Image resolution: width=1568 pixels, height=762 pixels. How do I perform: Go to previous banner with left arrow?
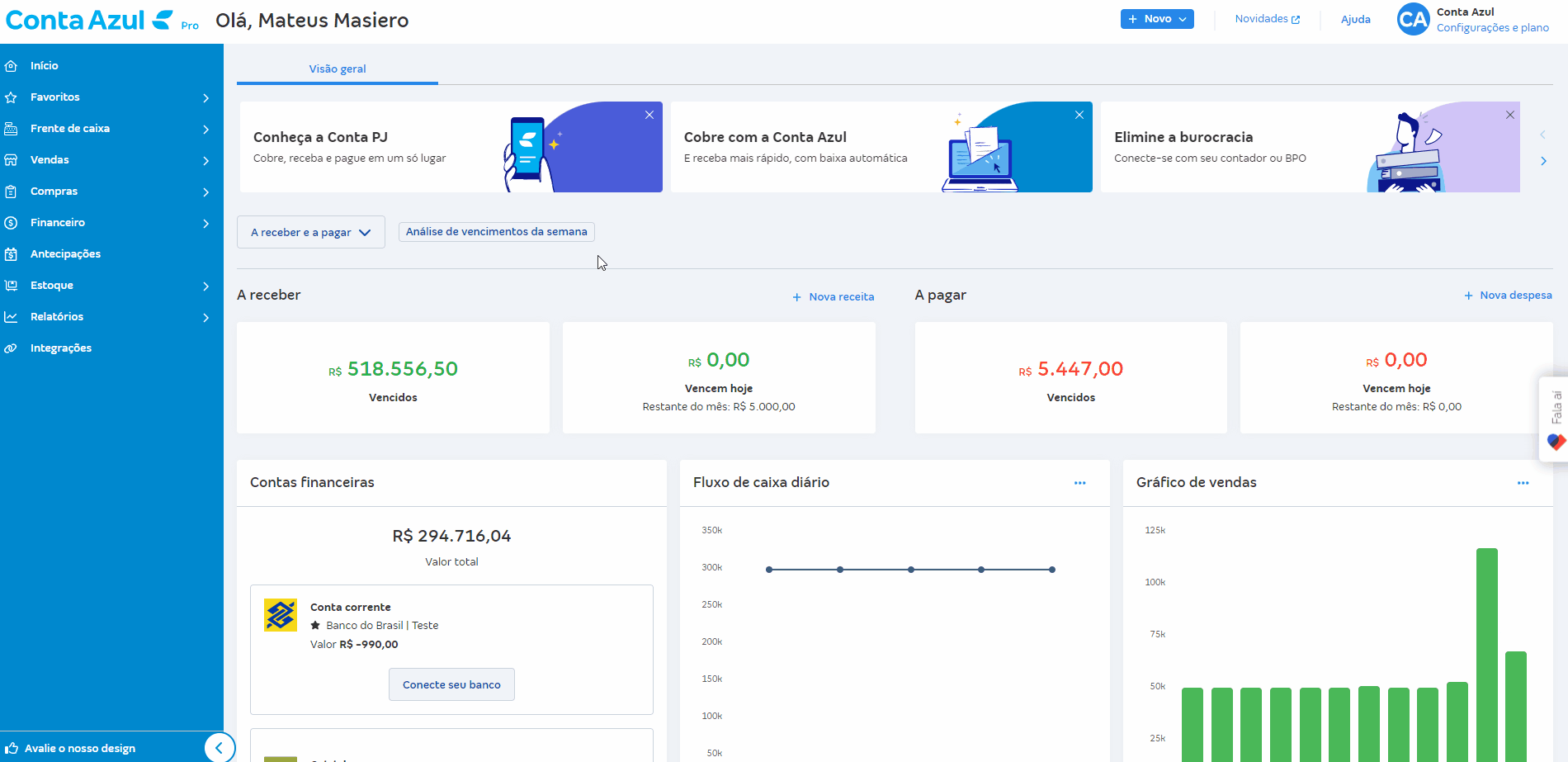click(x=1543, y=135)
